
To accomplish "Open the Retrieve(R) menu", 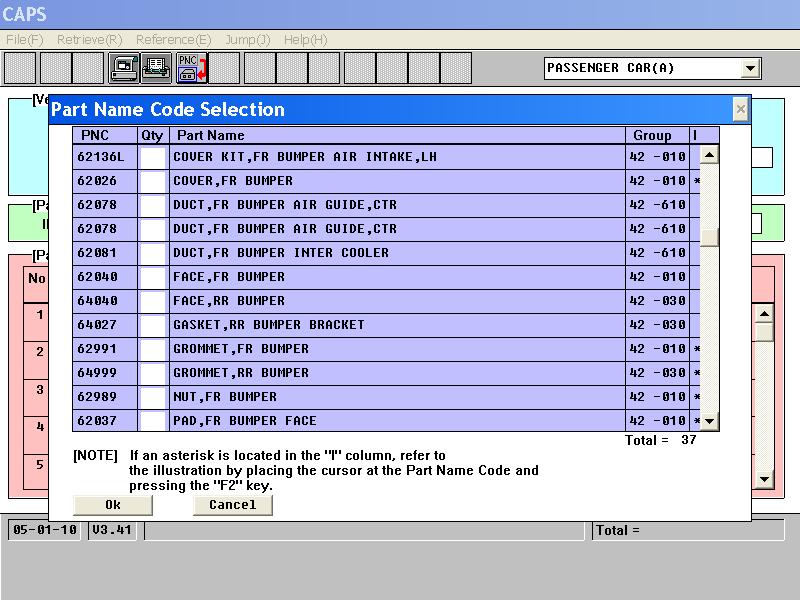I will (x=89, y=40).
